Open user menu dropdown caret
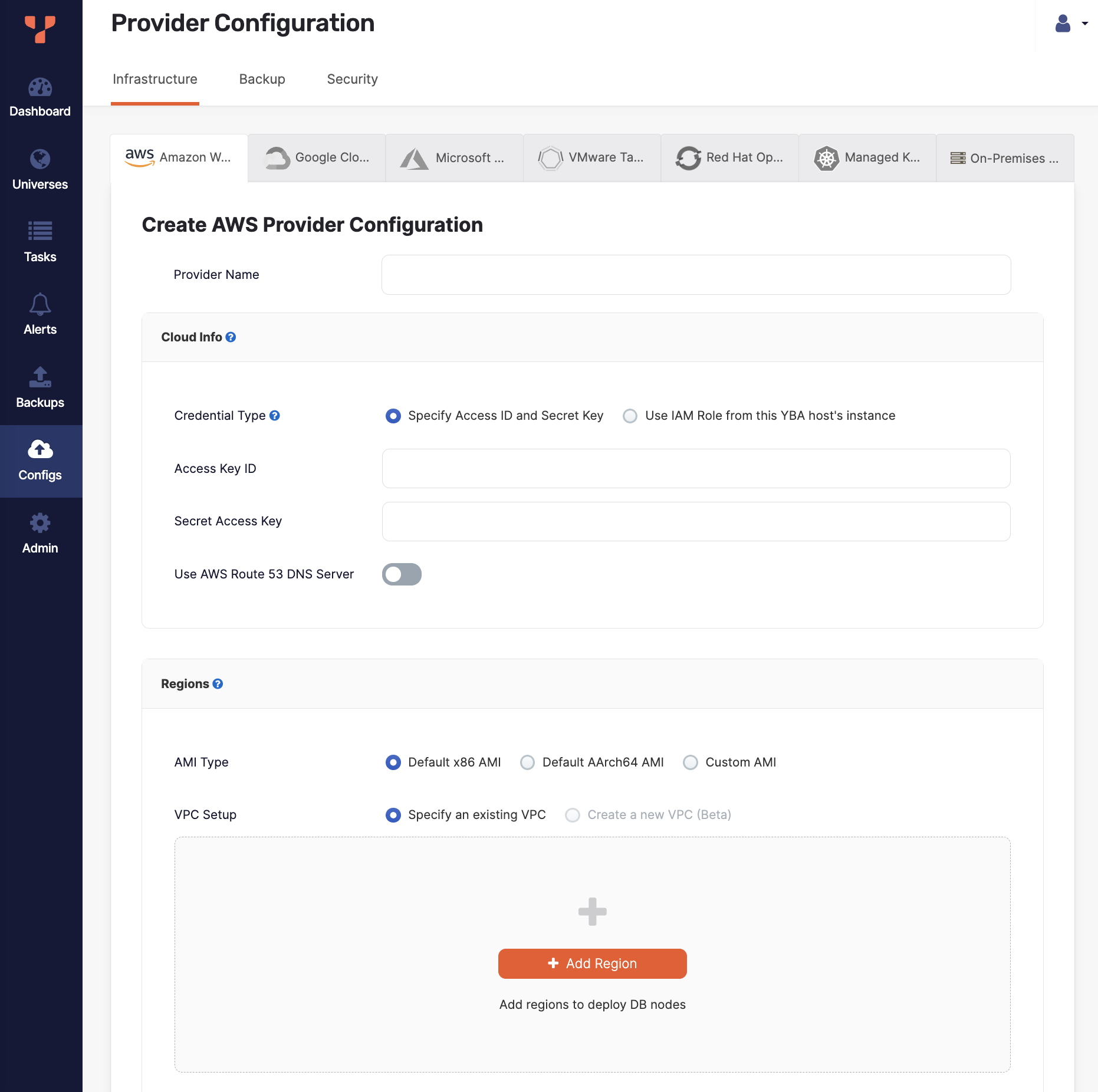 pyautogui.click(x=1084, y=24)
